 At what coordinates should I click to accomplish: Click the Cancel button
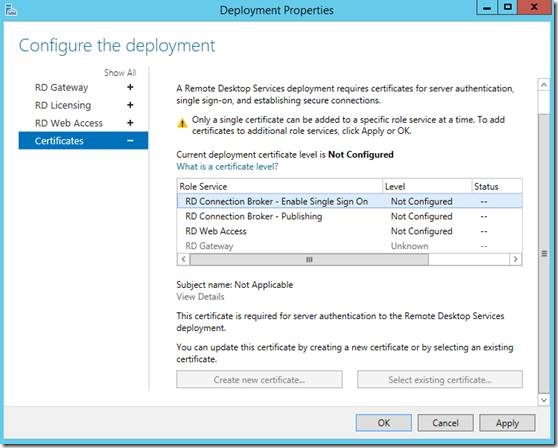[445, 423]
